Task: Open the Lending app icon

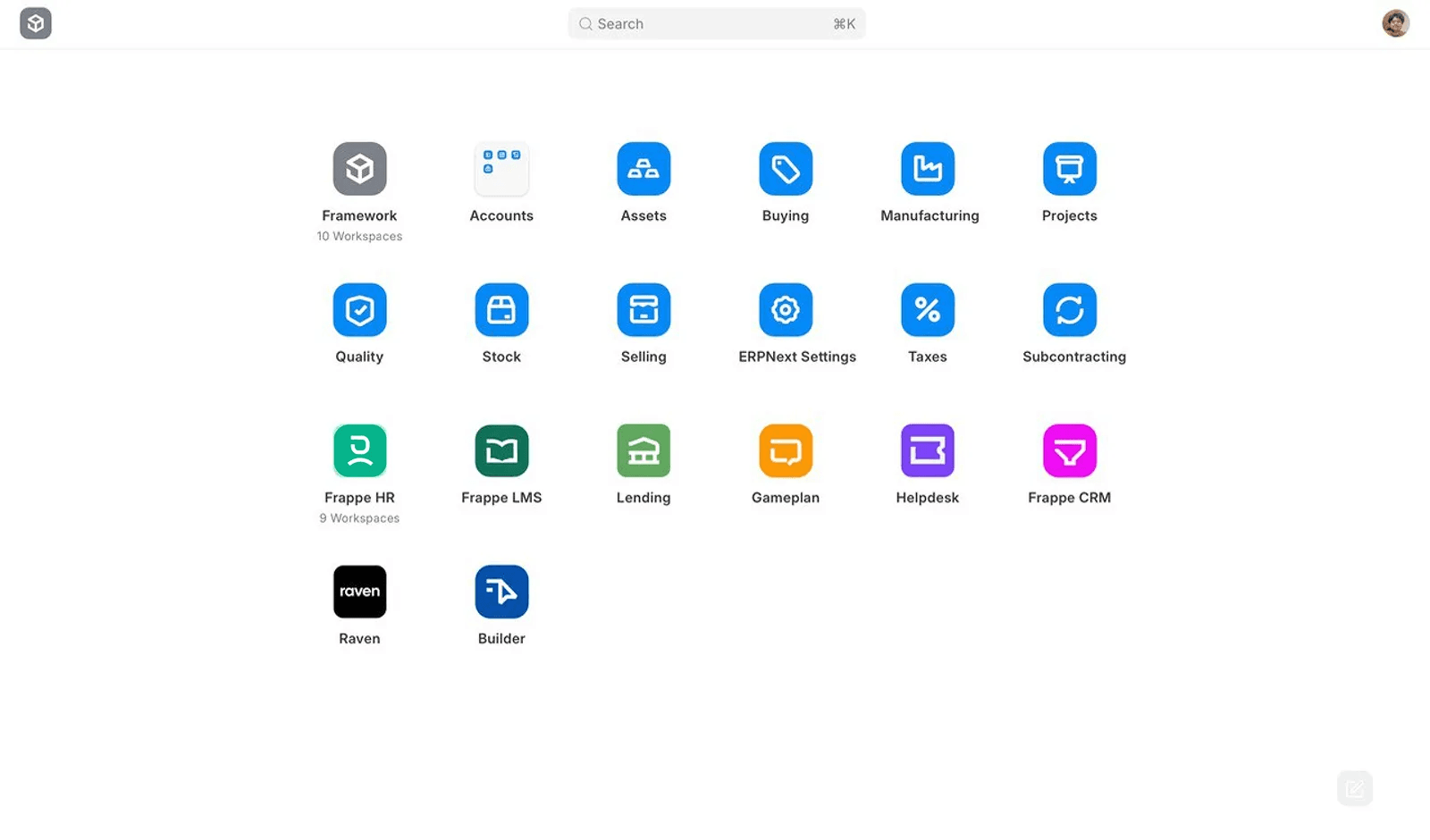Action: [643, 450]
